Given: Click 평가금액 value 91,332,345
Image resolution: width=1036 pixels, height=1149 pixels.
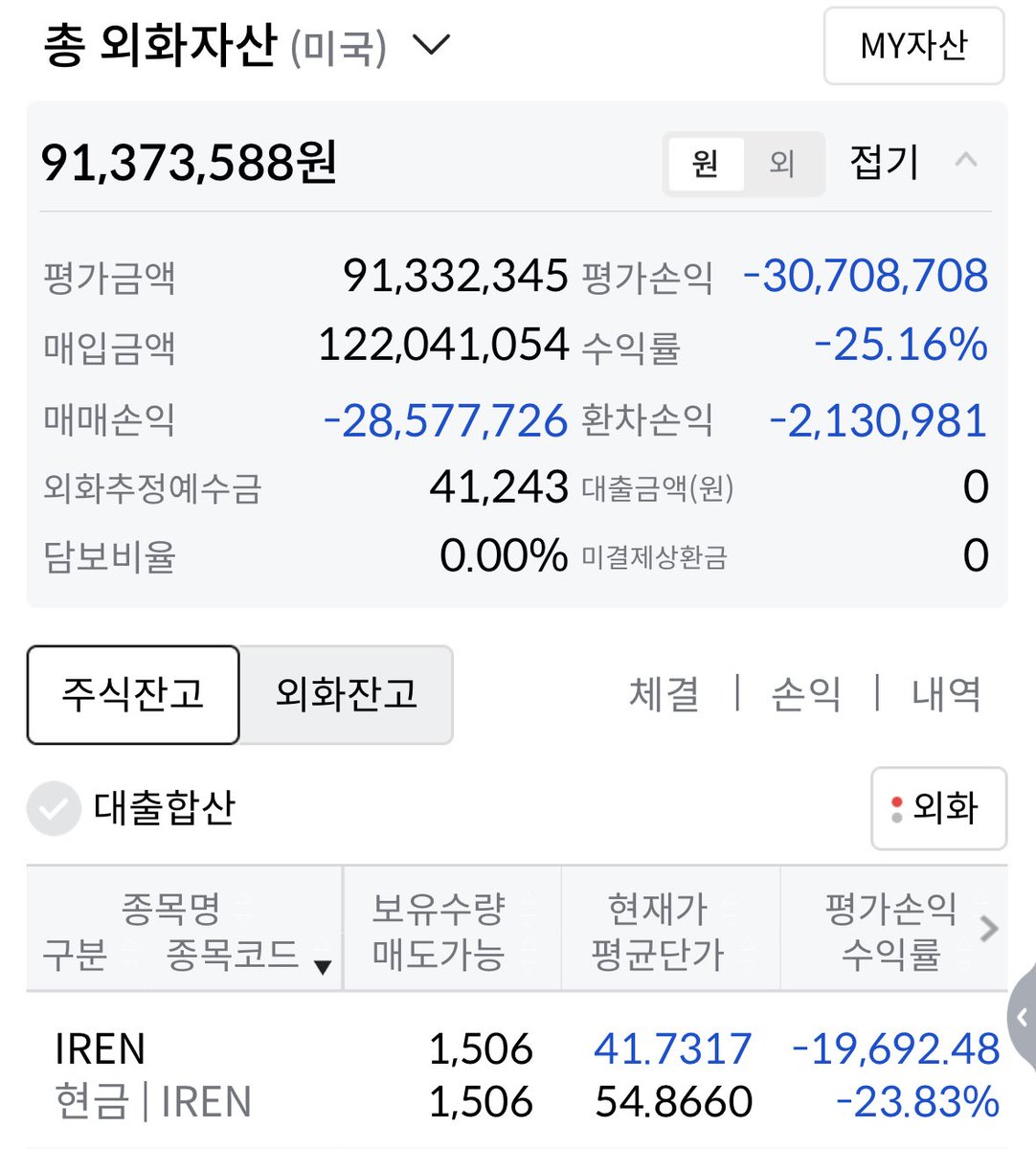Looking at the screenshot, I should point(456,277).
